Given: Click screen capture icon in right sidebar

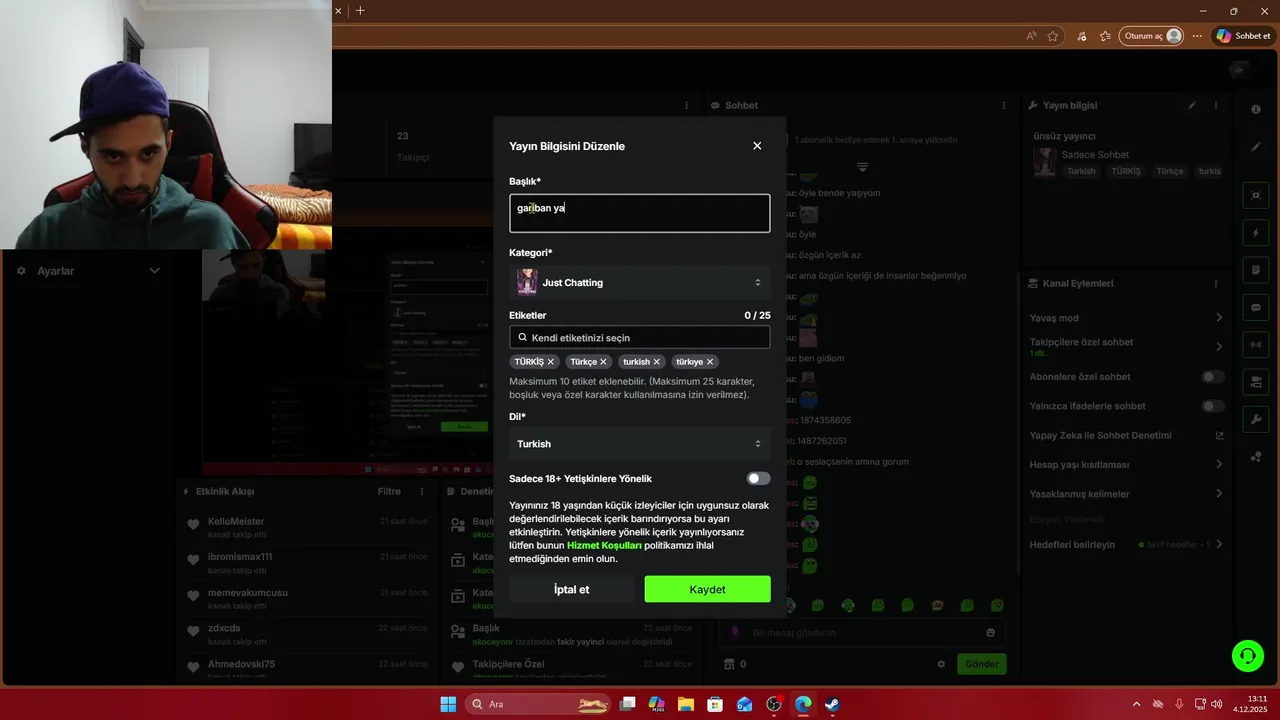Looking at the screenshot, I should pyautogui.click(x=1256, y=195).
